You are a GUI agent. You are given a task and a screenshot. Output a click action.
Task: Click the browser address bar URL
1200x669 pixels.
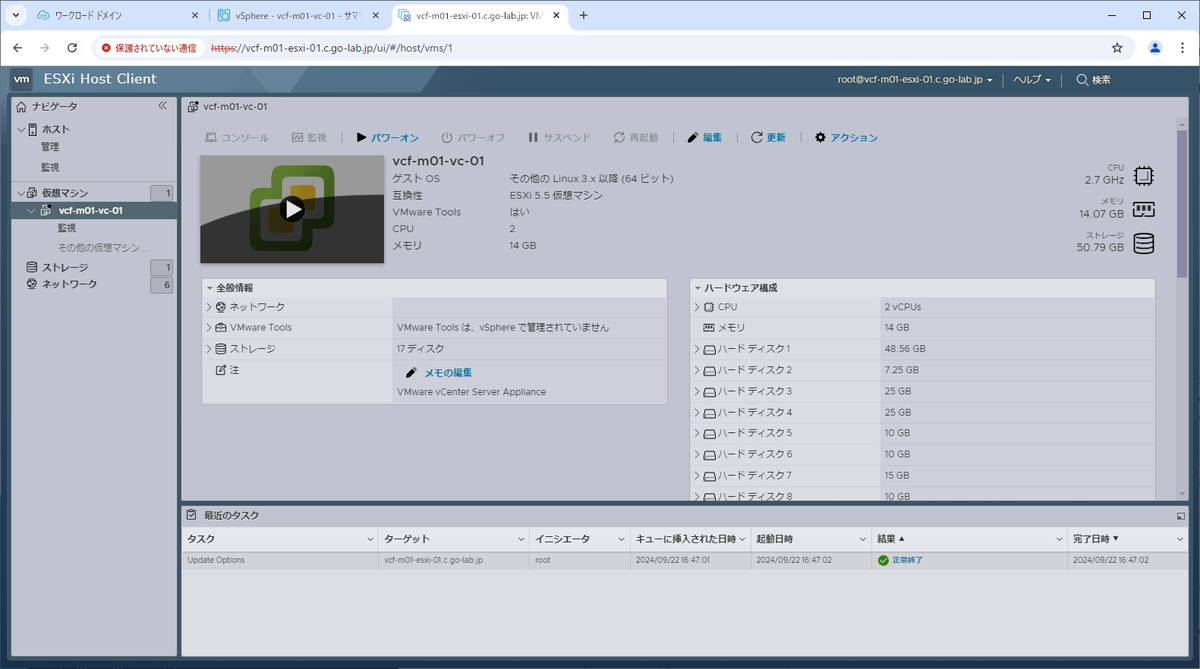coord(333,47)
